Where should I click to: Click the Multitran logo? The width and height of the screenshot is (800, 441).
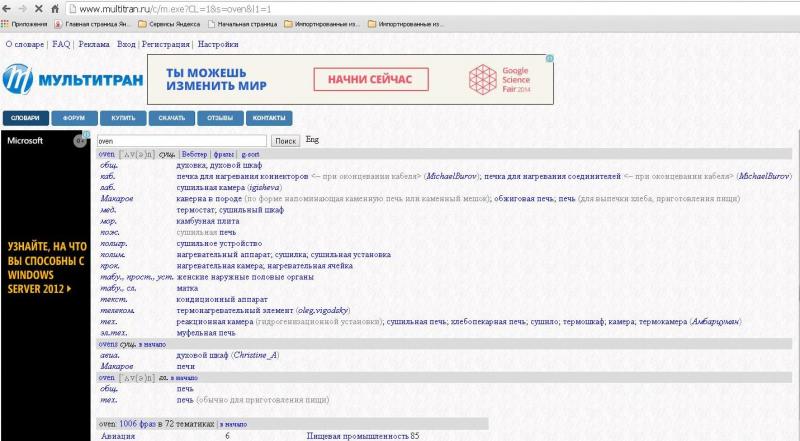[x=70, y=79]
